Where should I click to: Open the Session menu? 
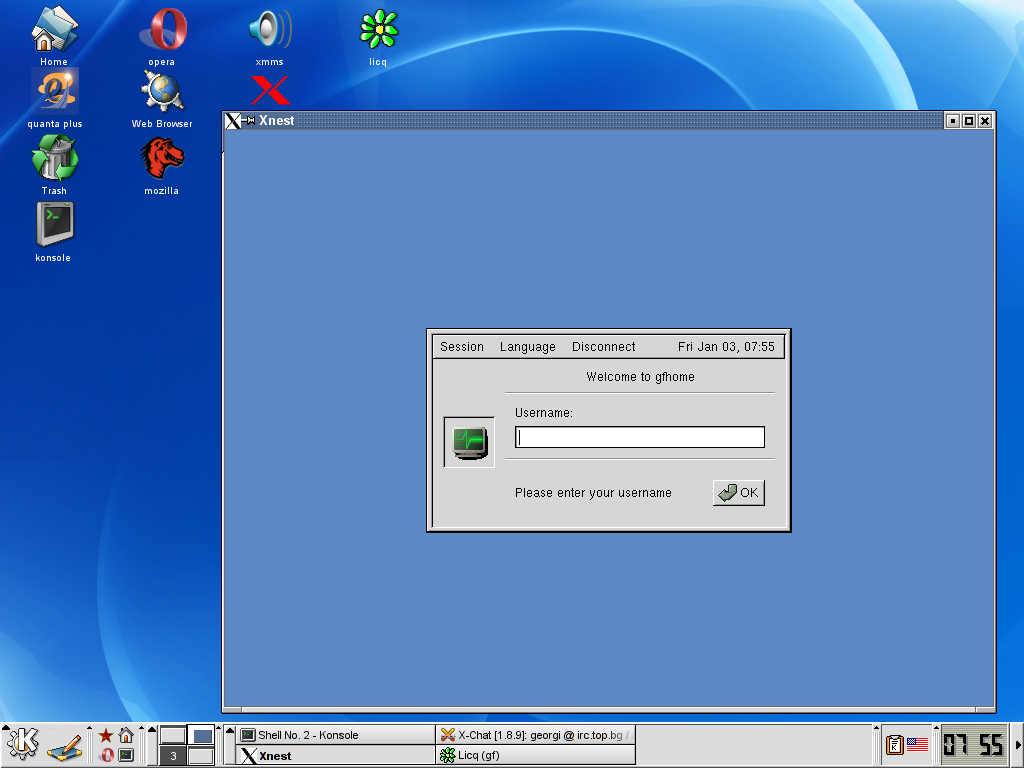pos(462,347)
